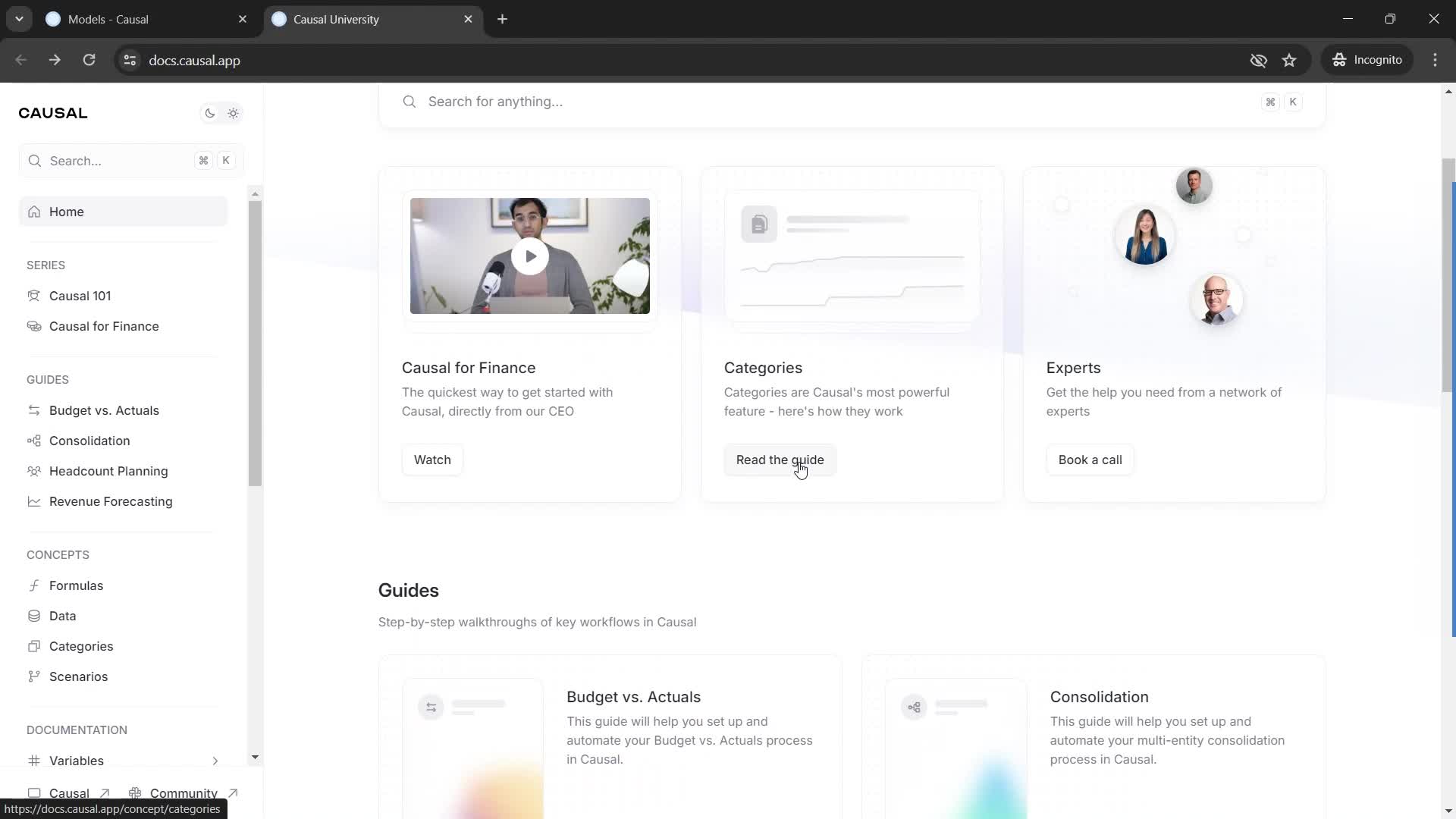Image resolution: width=1456 pixels, height=819 pixels.
Task: Click the Watch button
Action: pos(432,460)
